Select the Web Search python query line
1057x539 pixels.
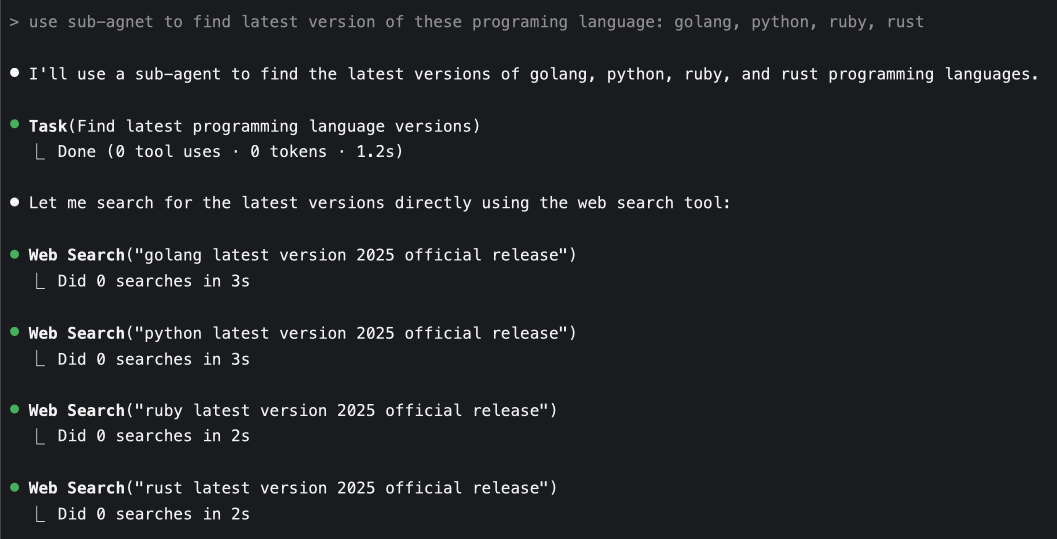(302, 333)
